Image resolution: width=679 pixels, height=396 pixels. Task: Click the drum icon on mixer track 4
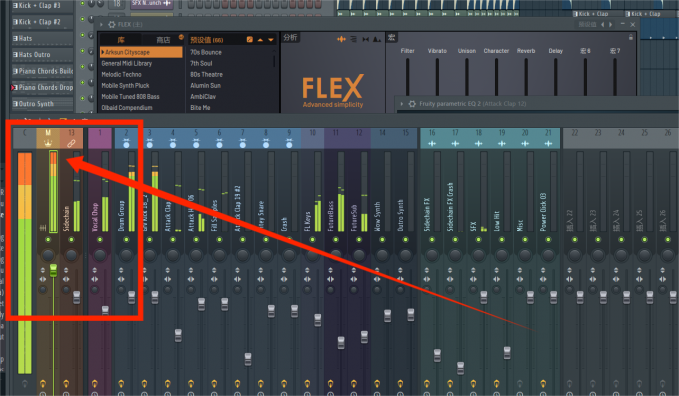tap(173, 143)
